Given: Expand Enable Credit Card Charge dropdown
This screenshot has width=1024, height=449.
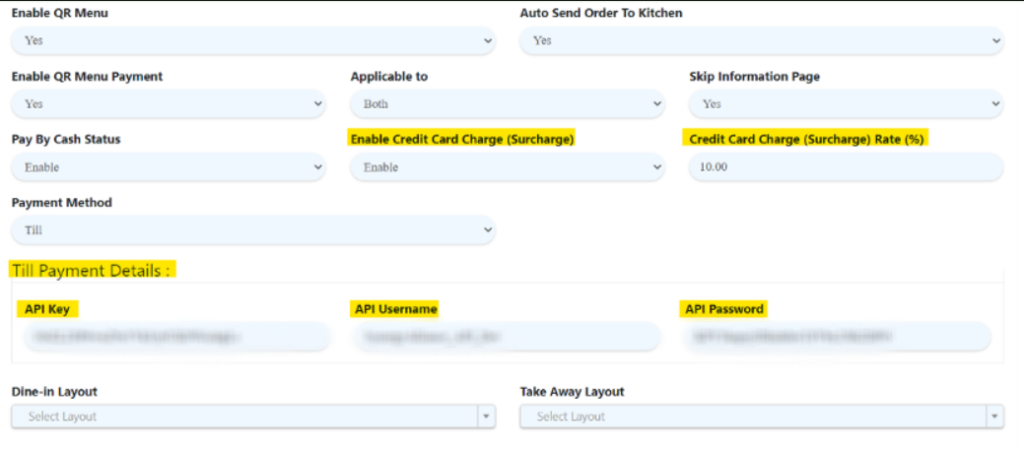Looking at the screenshot, I should tap(506, 167).
